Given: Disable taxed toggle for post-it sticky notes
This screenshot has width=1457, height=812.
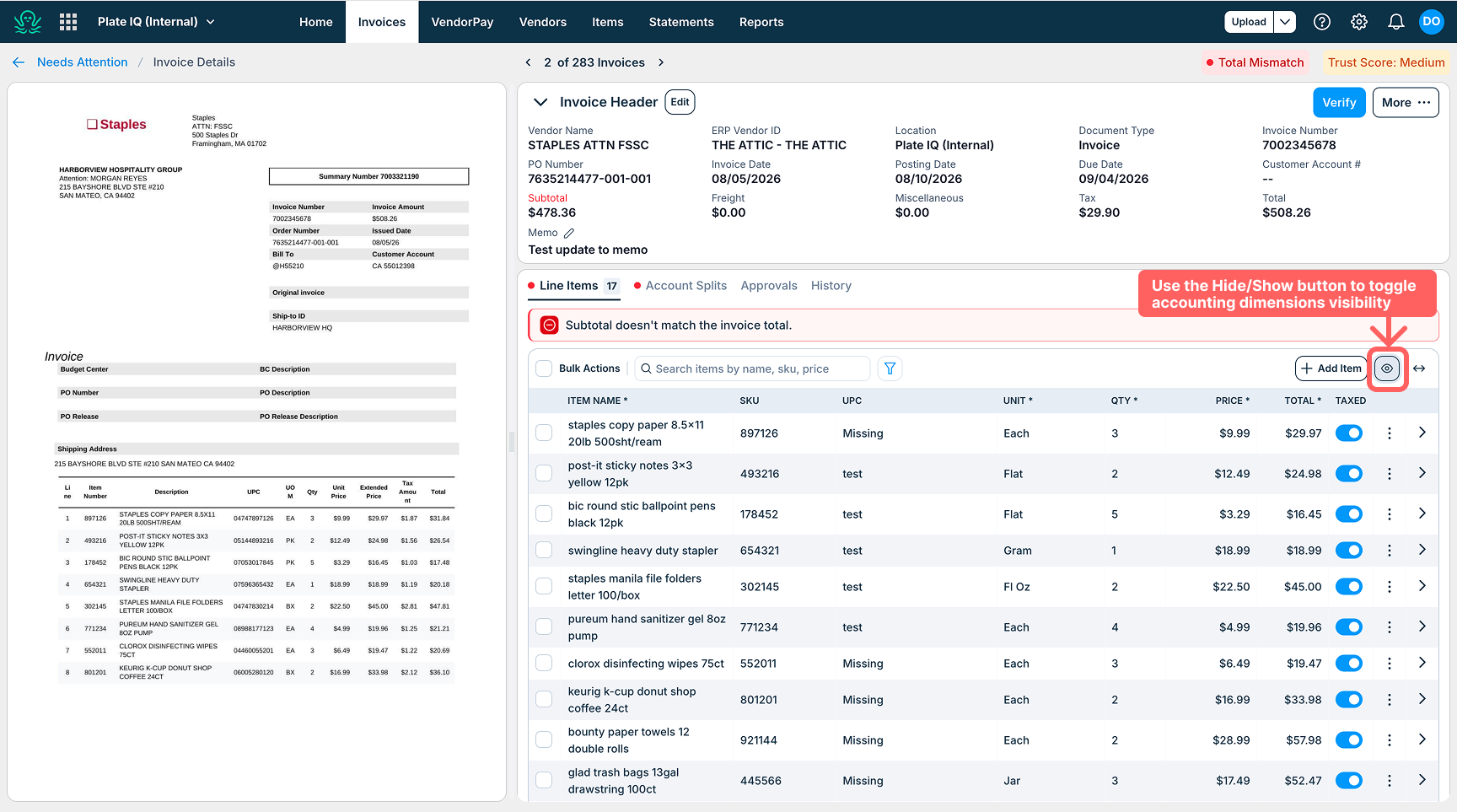Looking at the screenshot, I should [x=1349, y=474].
